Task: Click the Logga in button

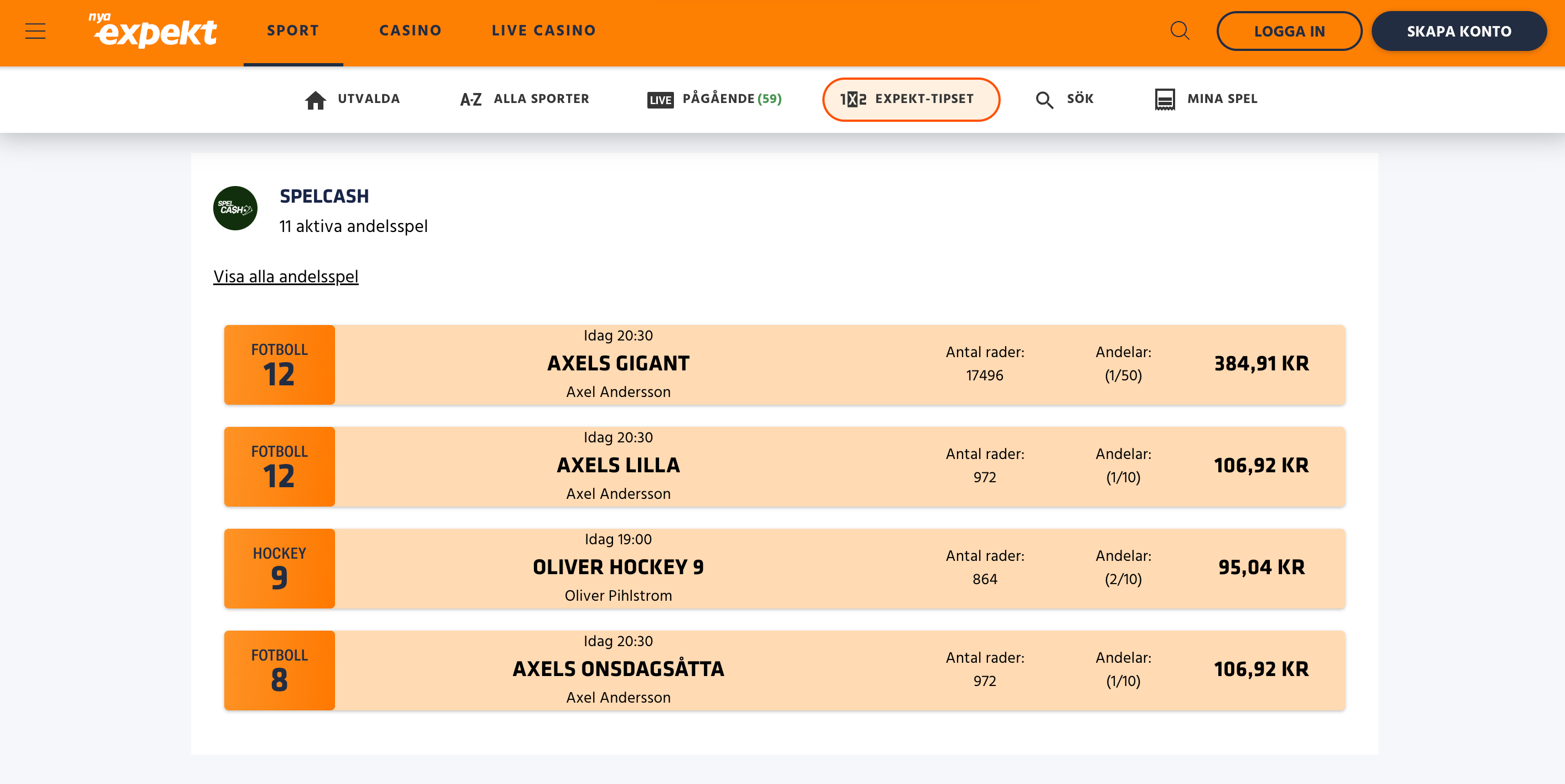Action: pyautogui.click(x=1289, y=31)
